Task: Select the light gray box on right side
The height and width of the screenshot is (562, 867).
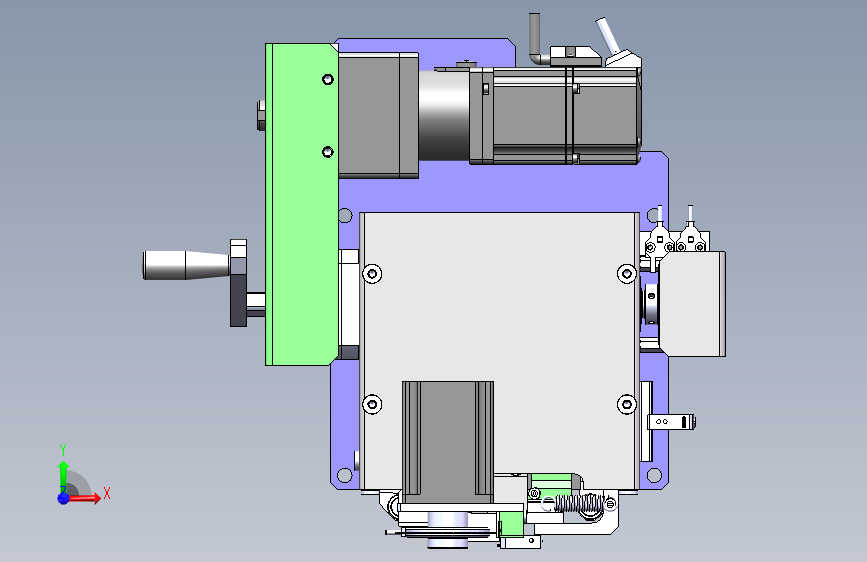Action: [x=692, y=304]
